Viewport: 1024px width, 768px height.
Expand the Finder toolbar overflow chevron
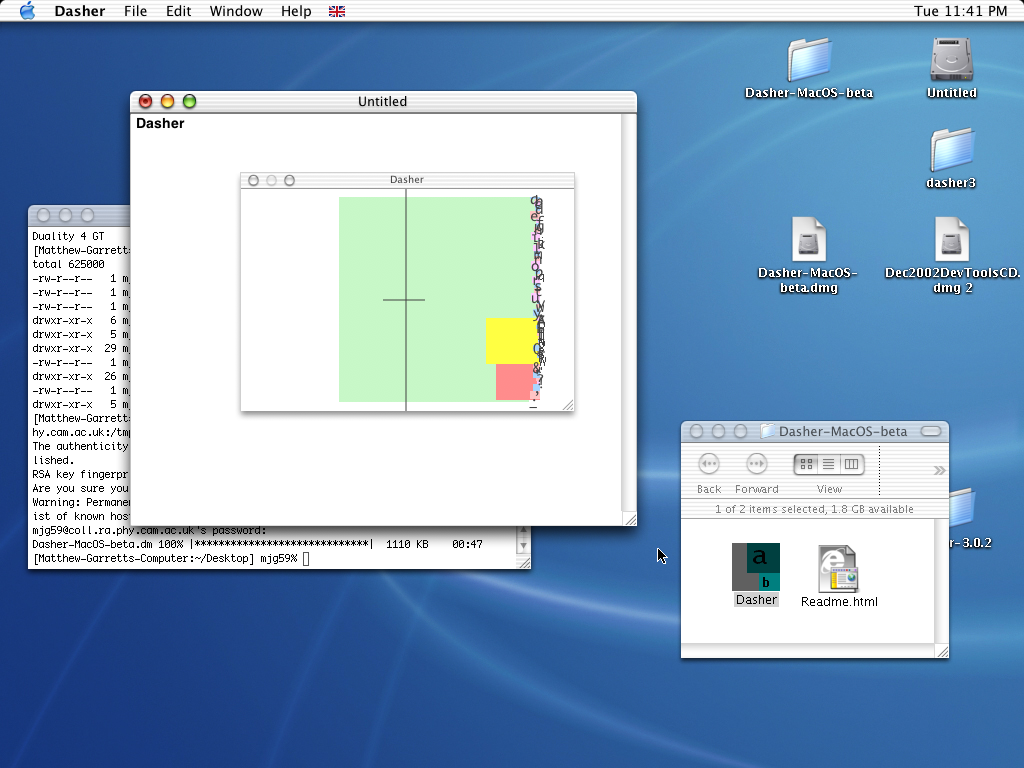[x=939, y=470]
